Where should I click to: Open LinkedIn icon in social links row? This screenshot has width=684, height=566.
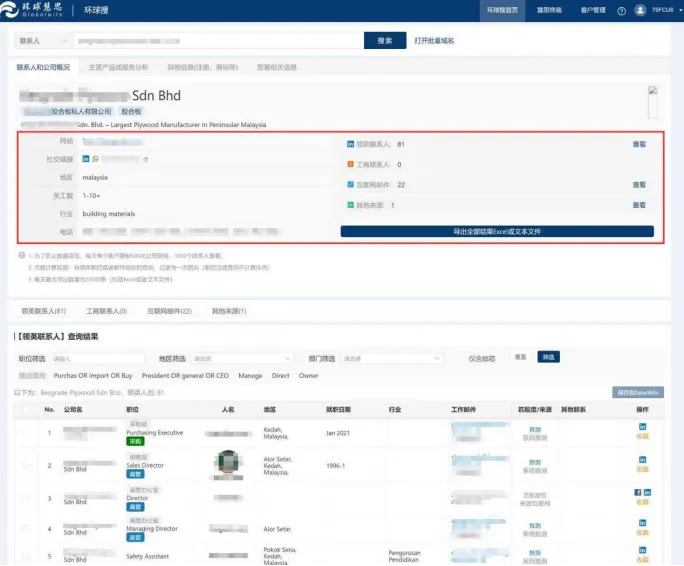coord(86,159)
